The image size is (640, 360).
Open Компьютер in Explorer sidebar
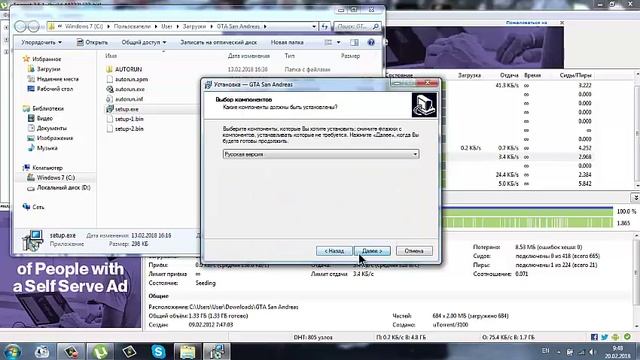click(x=47, y=168)
